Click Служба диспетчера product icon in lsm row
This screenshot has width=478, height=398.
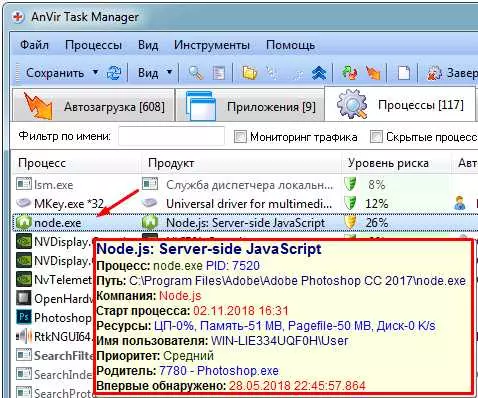150,184
